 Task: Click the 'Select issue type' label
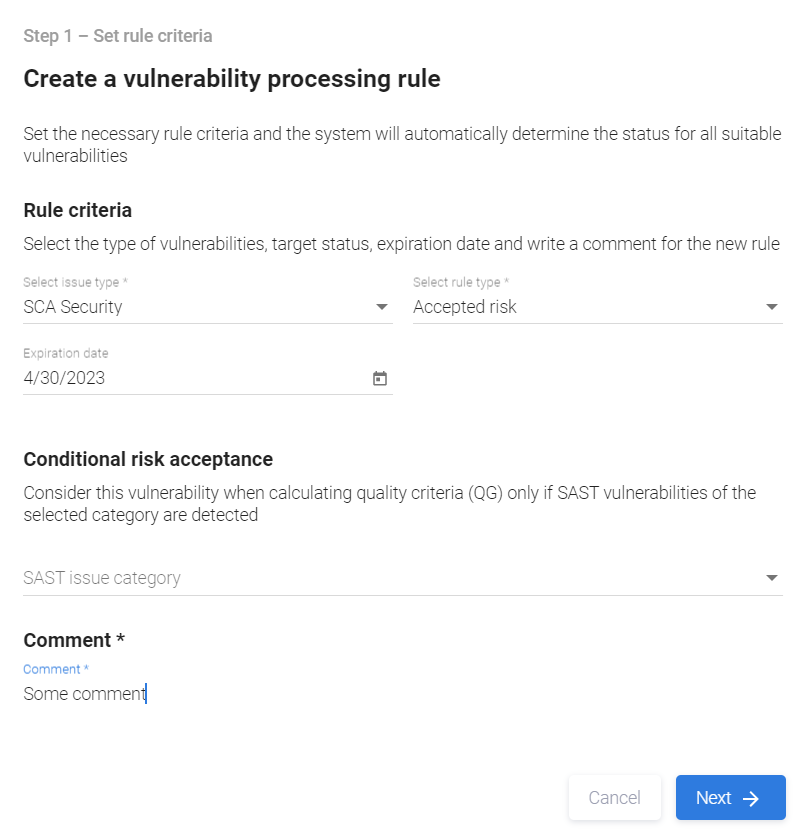75,283
